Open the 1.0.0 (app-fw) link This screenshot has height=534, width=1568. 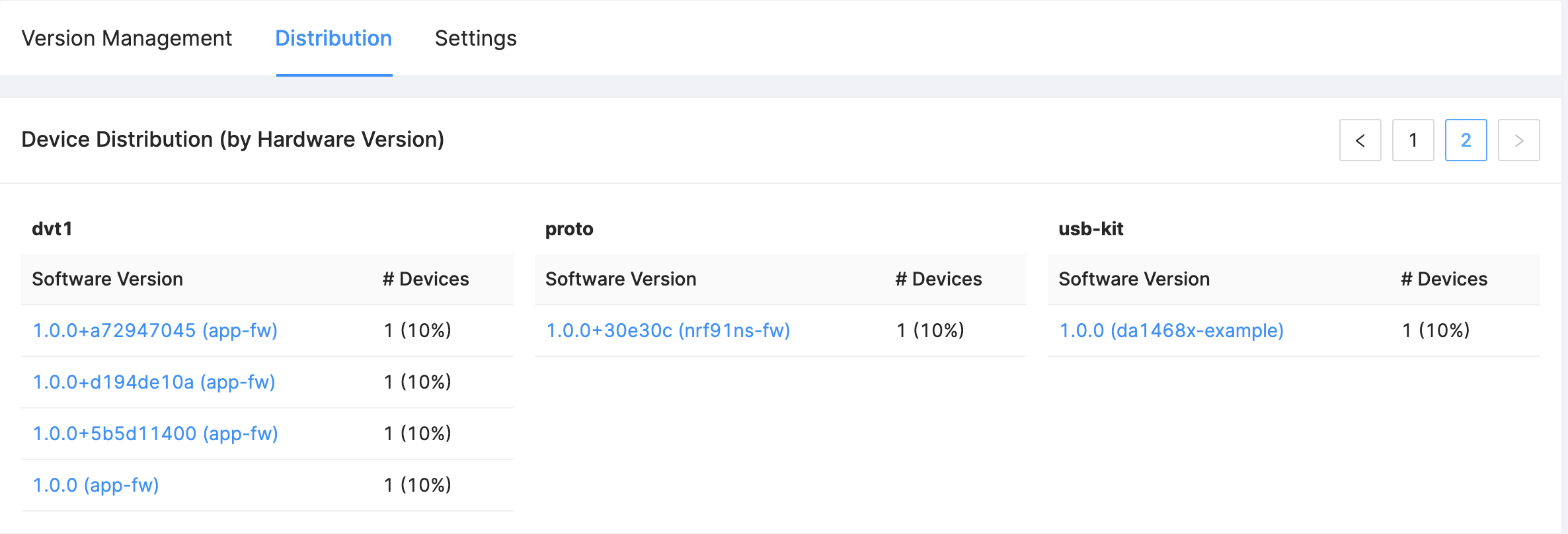[x=96, y=485]
